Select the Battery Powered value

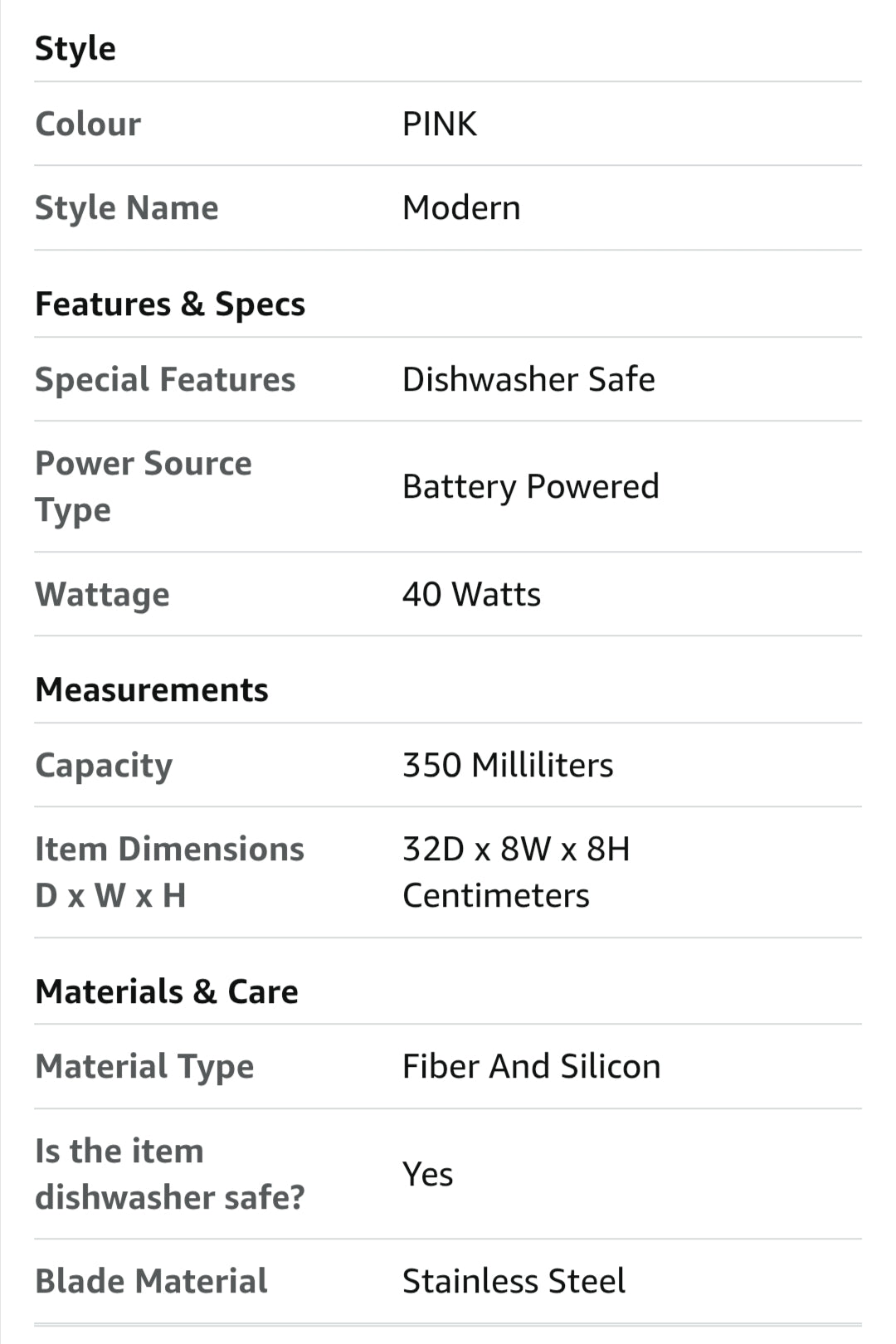point(531,486)
